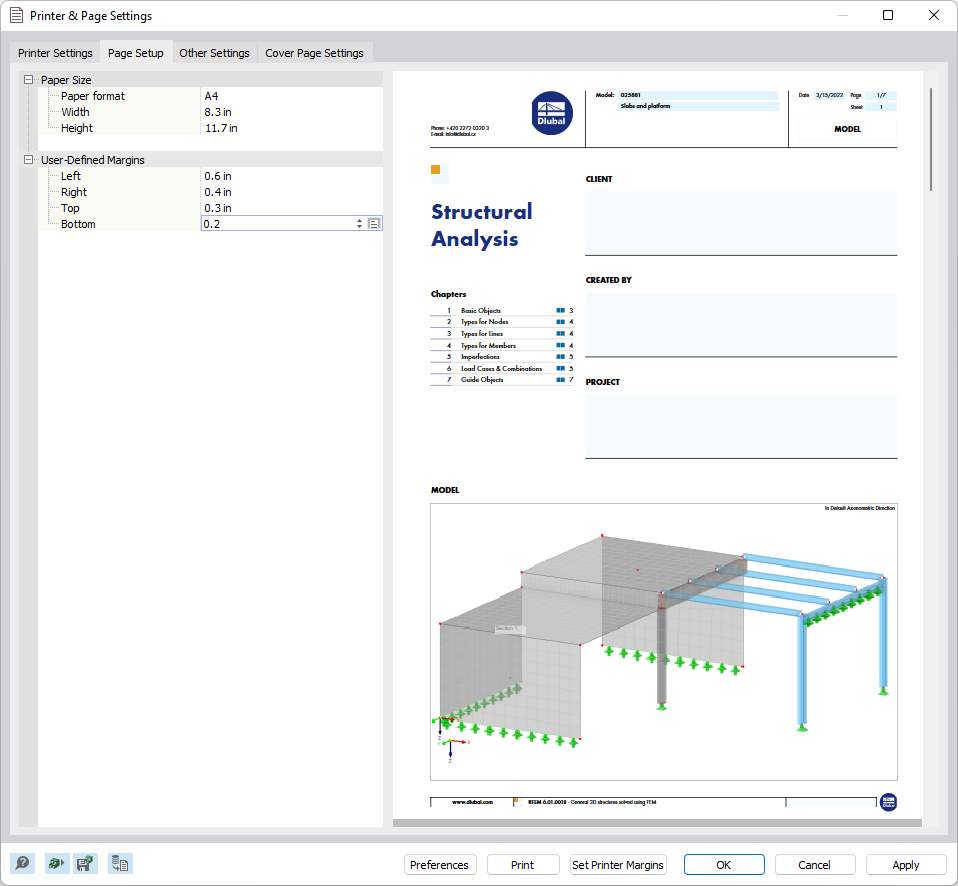Click the Bottom field list button icon
Screen dimensions: 958x886
tap(374, 224)
